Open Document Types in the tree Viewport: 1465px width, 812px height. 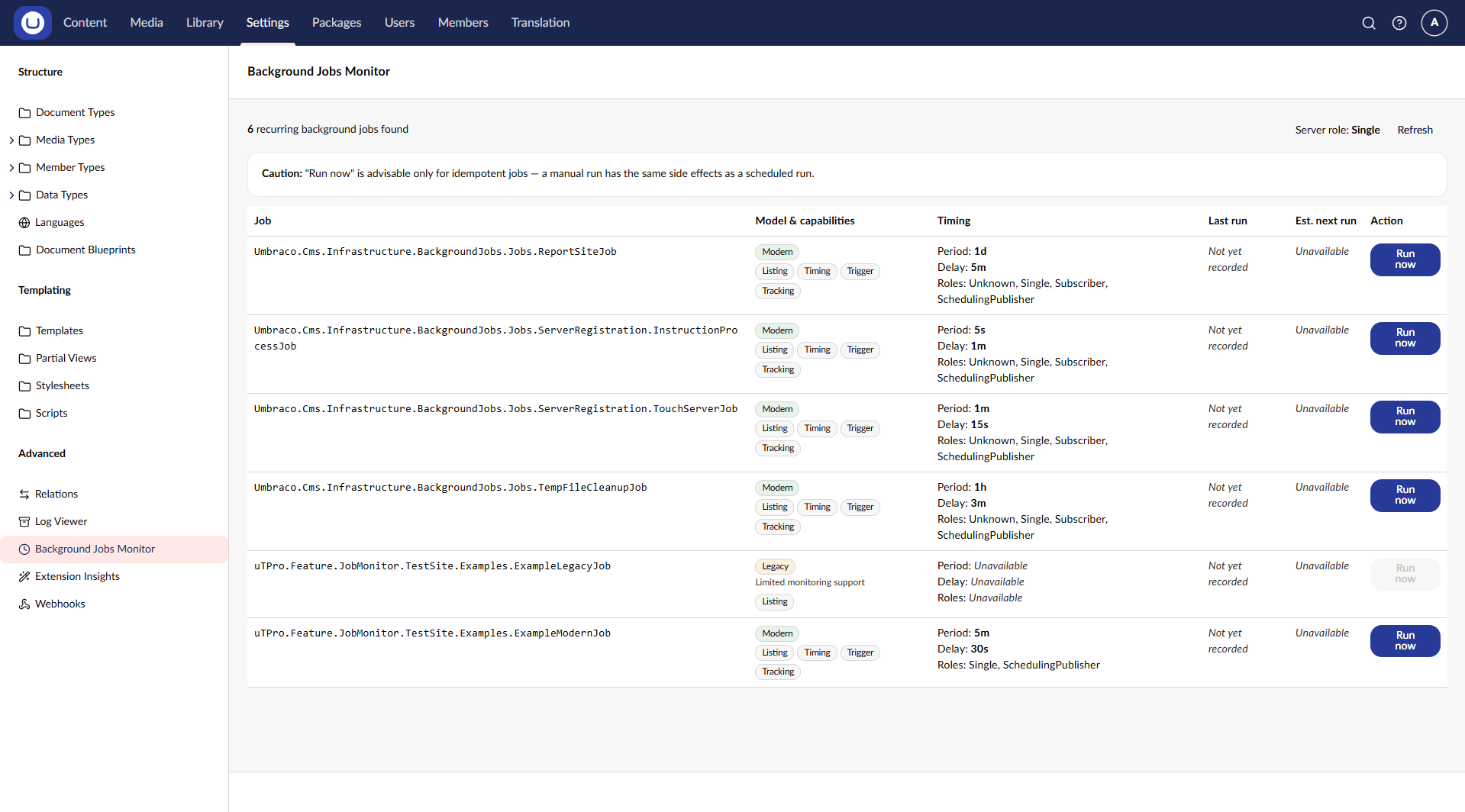tap(75, 113)
